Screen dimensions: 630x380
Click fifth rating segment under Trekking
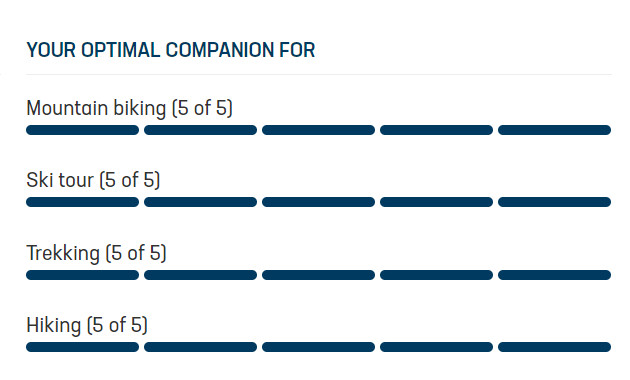(x=554, y=275)
